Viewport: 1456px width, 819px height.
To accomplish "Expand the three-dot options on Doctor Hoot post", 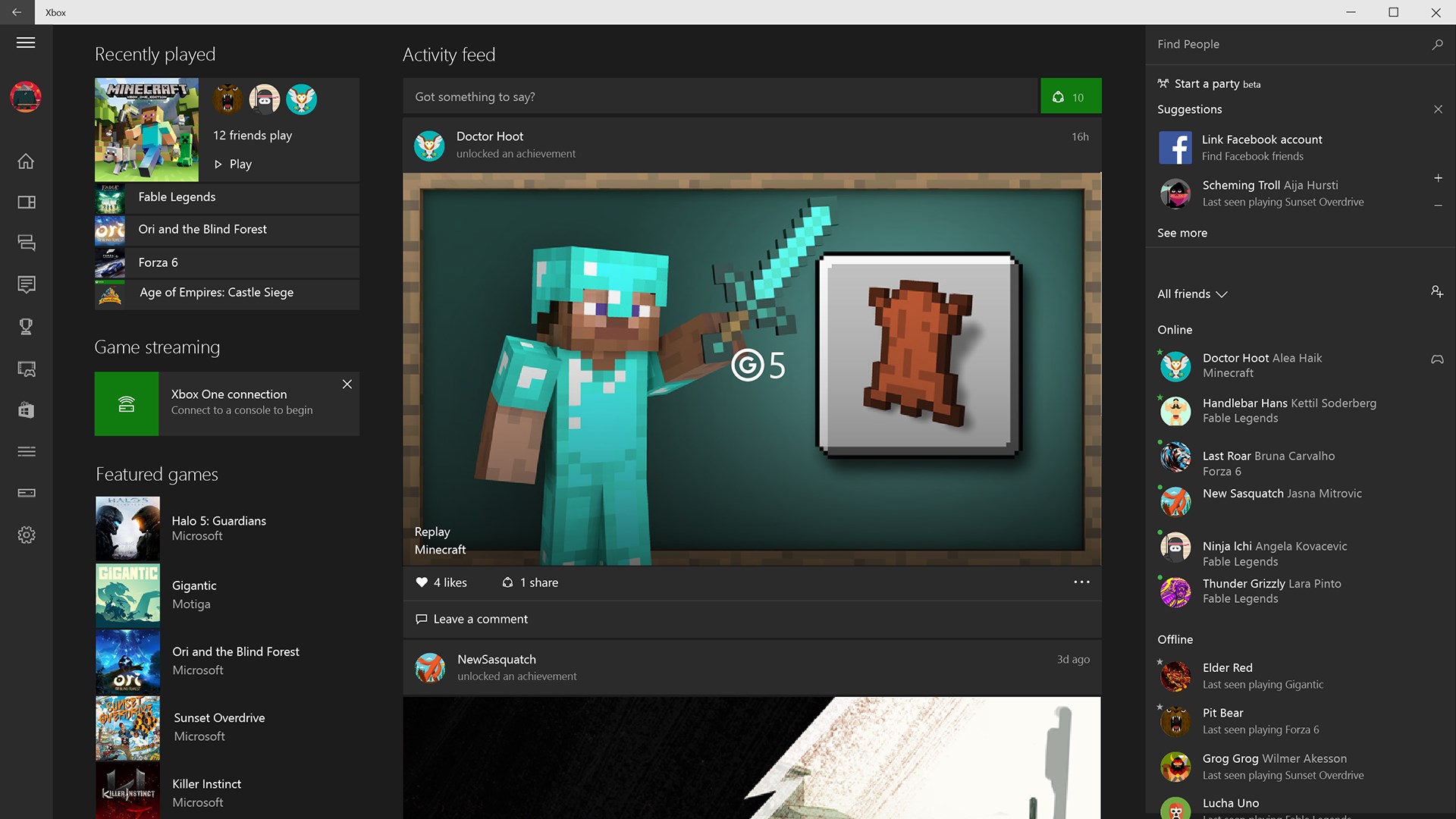I will [1082, 582].
